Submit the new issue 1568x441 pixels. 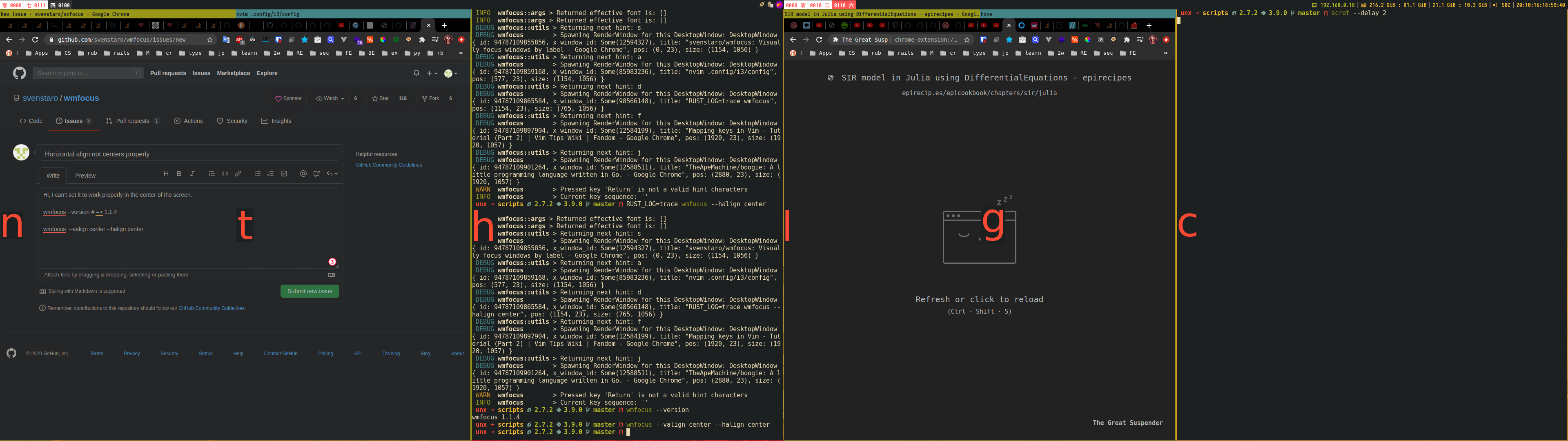point(310,291)
